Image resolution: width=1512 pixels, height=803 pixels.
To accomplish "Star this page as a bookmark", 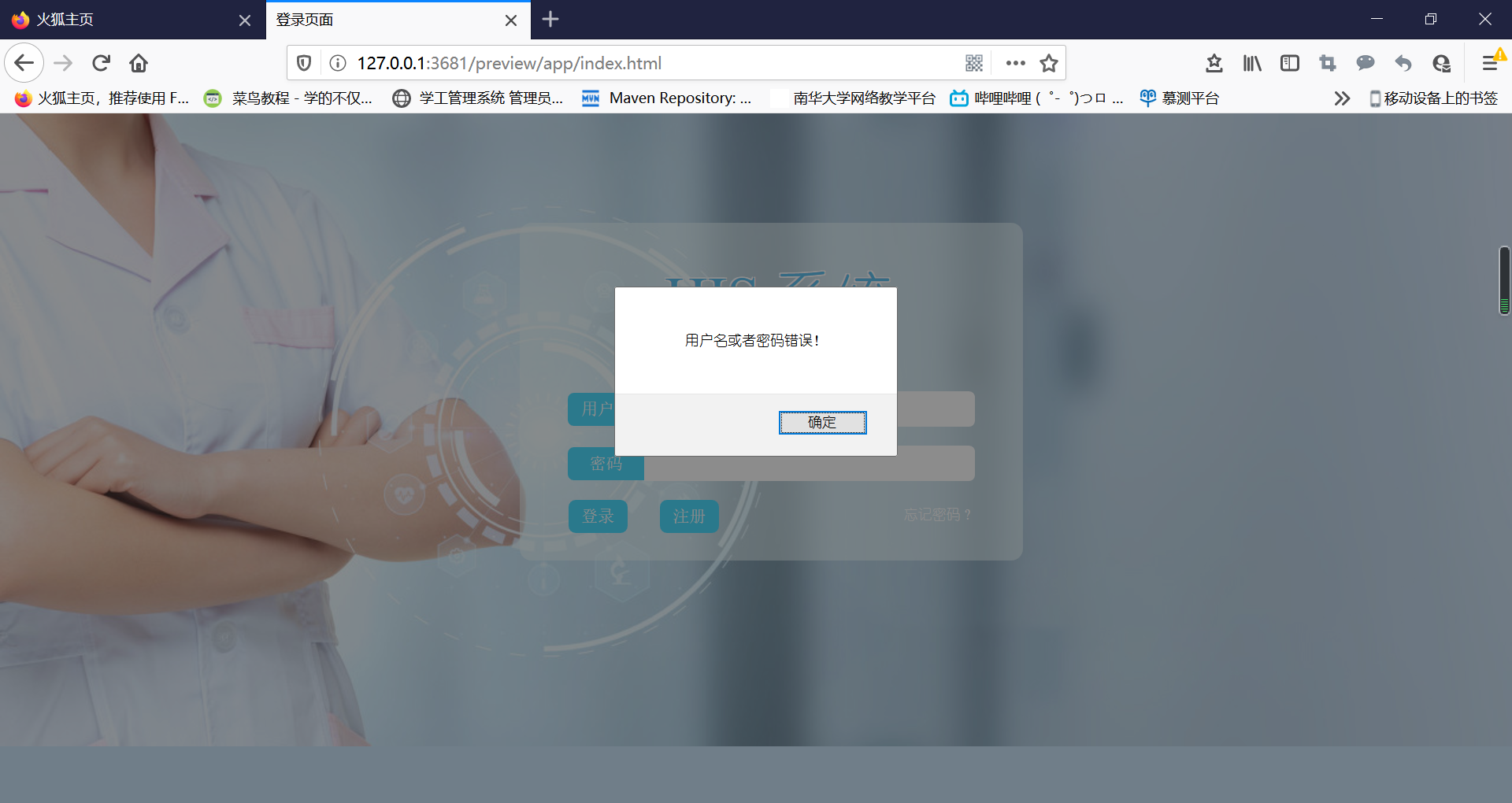I will pos(1049,63).
